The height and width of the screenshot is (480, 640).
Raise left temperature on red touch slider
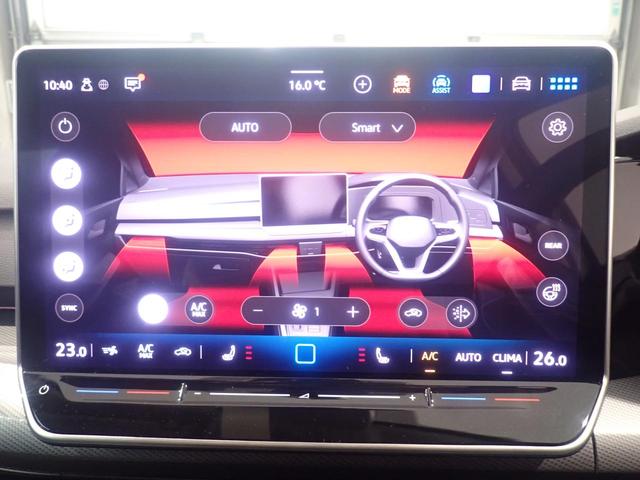coord(148,393)
